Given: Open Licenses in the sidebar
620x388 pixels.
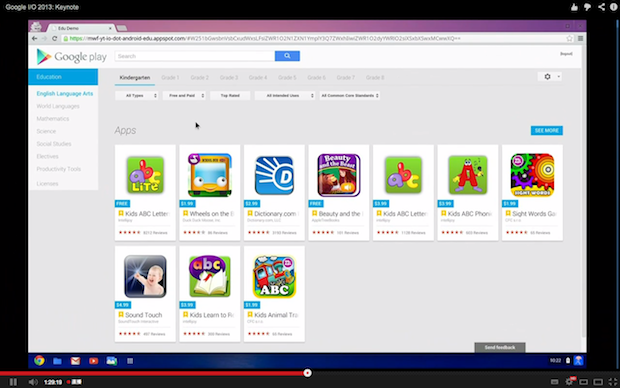Looking at the screenshot, I should 47,184.
